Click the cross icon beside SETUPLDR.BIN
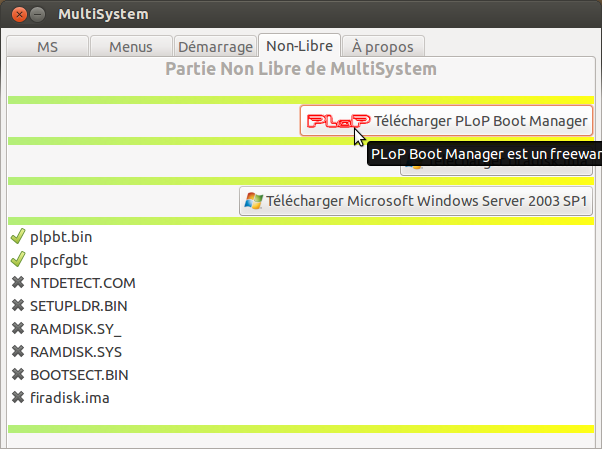This screenshot has height=449, width=602. (x=18, y=306)
